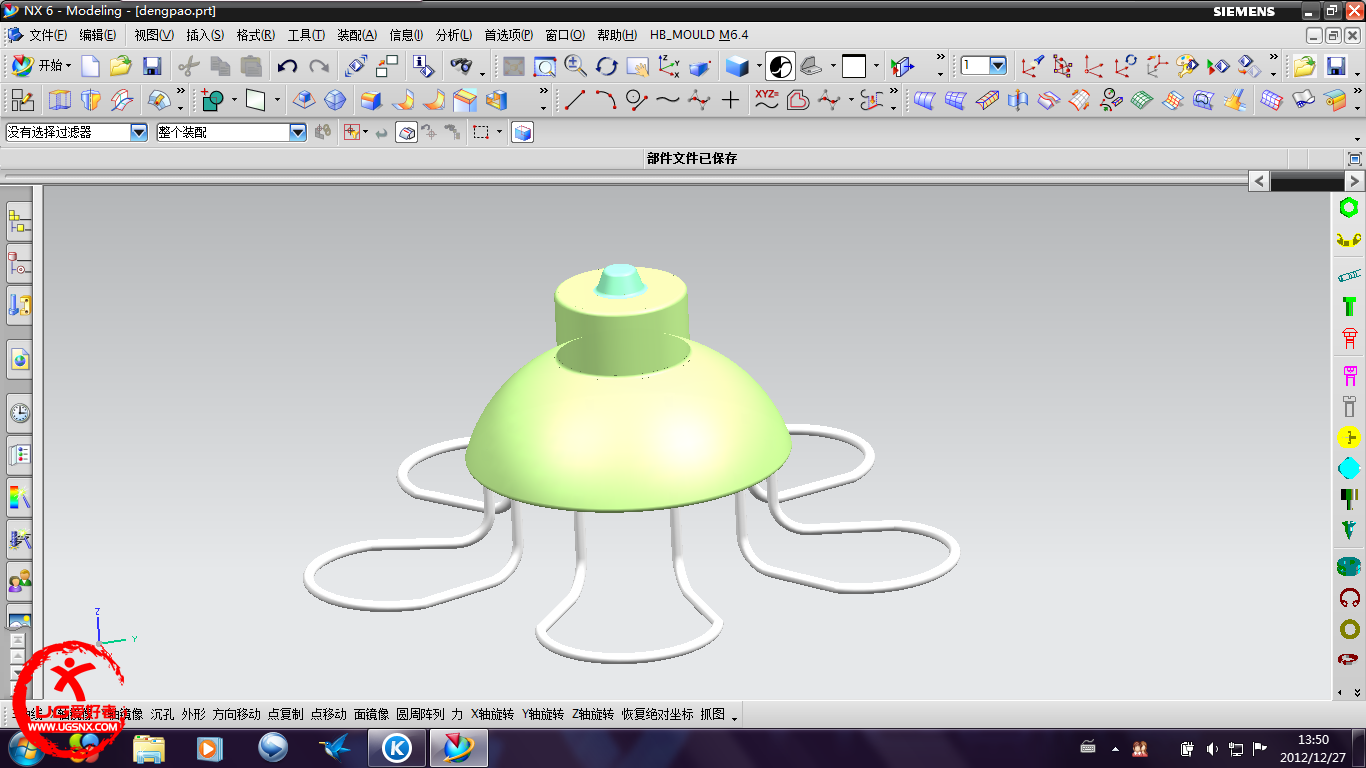Screen dimensions: 1366x768
Task: Select the Line curve tool
Action: pyautogui.click(x=575, y=100)
